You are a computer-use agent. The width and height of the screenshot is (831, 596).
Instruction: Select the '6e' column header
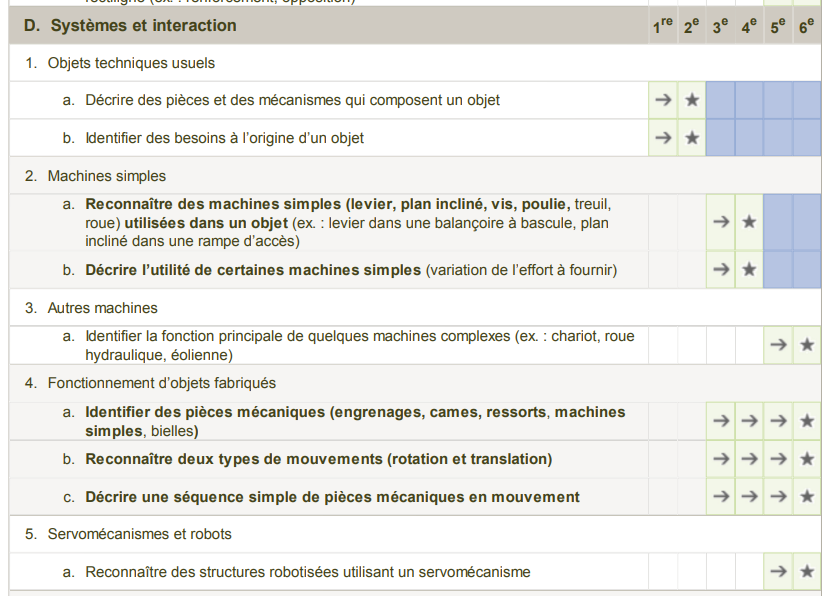pyautogui.click(x=806, y=24)
